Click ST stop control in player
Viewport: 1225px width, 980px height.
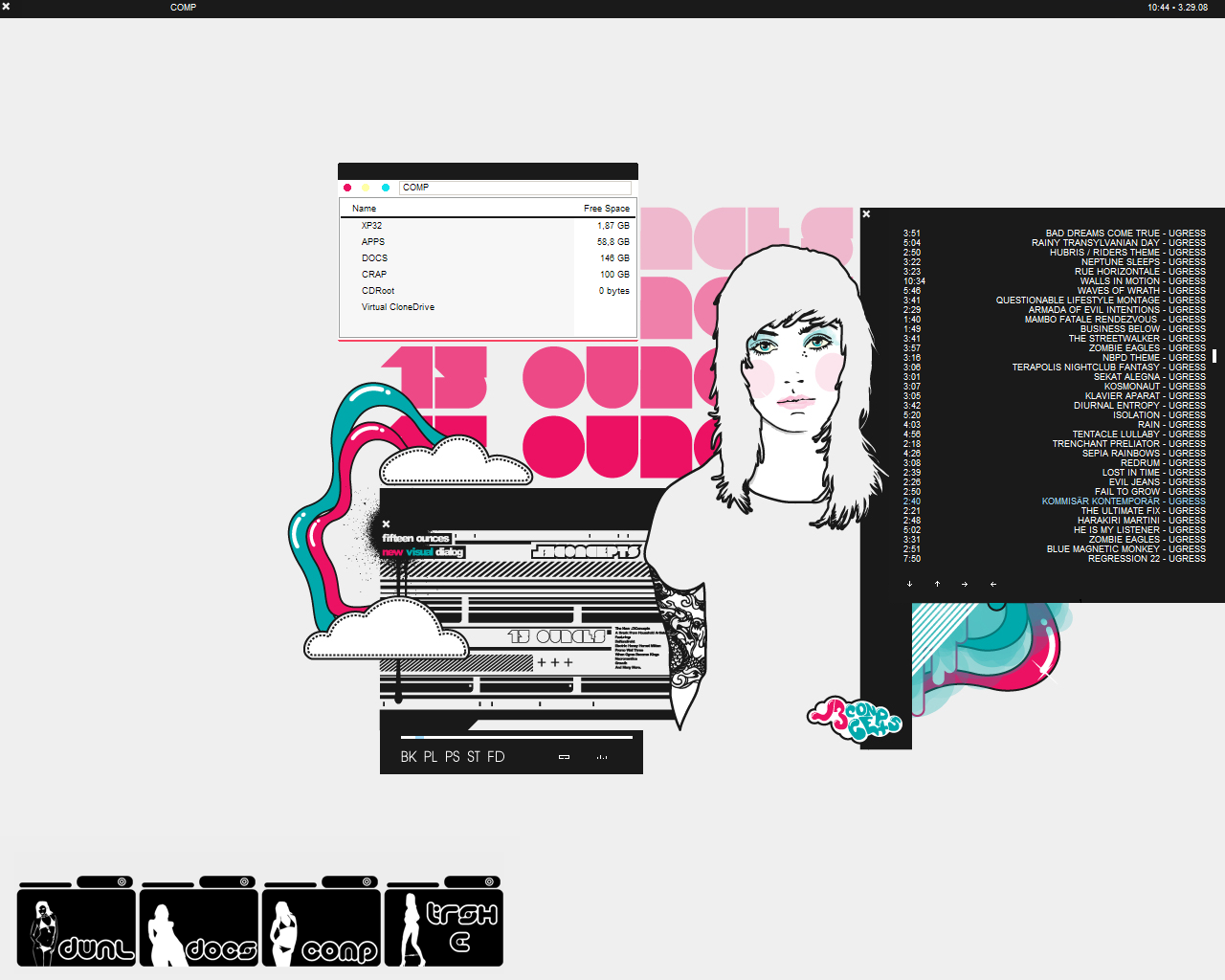click(474, 757)
